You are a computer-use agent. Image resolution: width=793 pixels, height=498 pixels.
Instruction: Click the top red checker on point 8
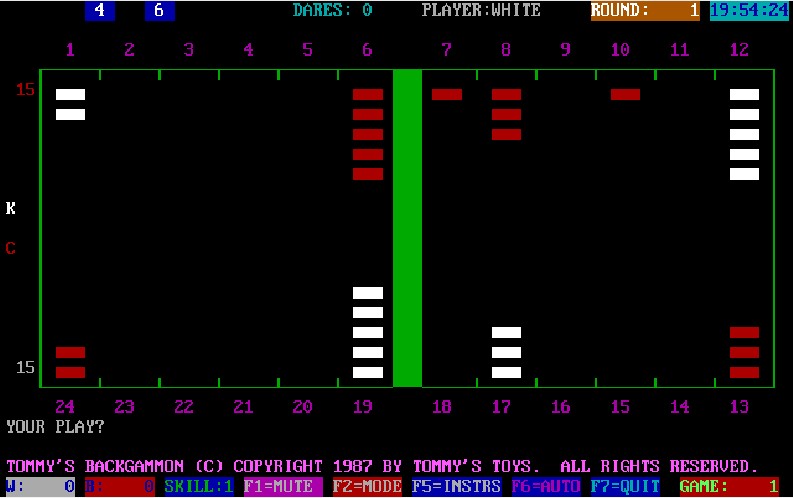coord(506,94)
